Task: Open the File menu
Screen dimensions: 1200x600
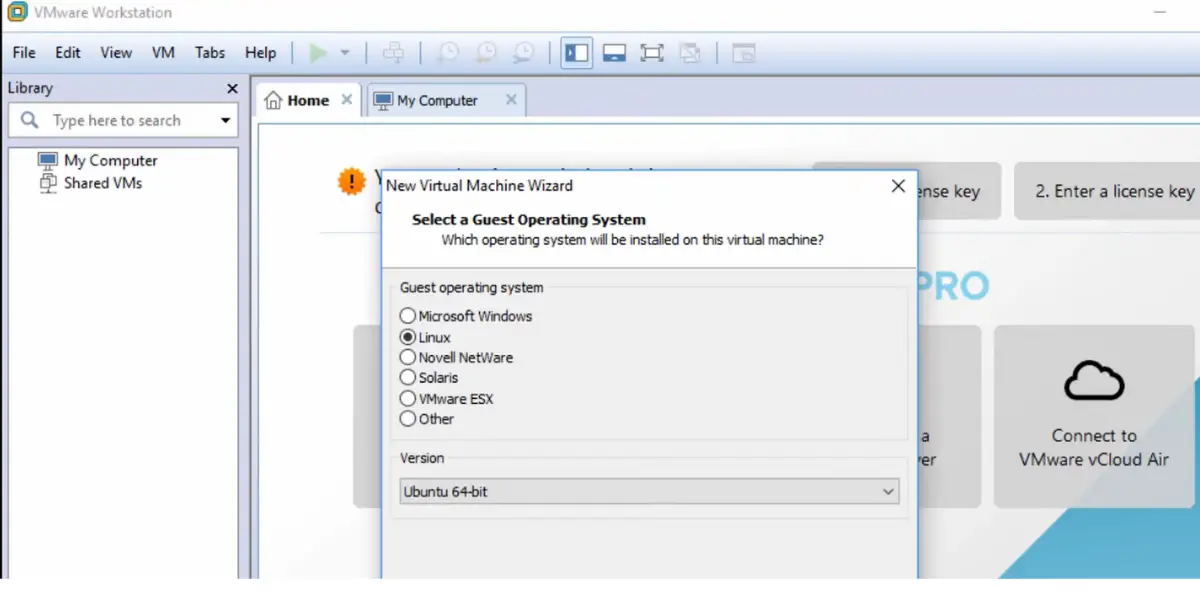Action: click(x=24, y=53)
